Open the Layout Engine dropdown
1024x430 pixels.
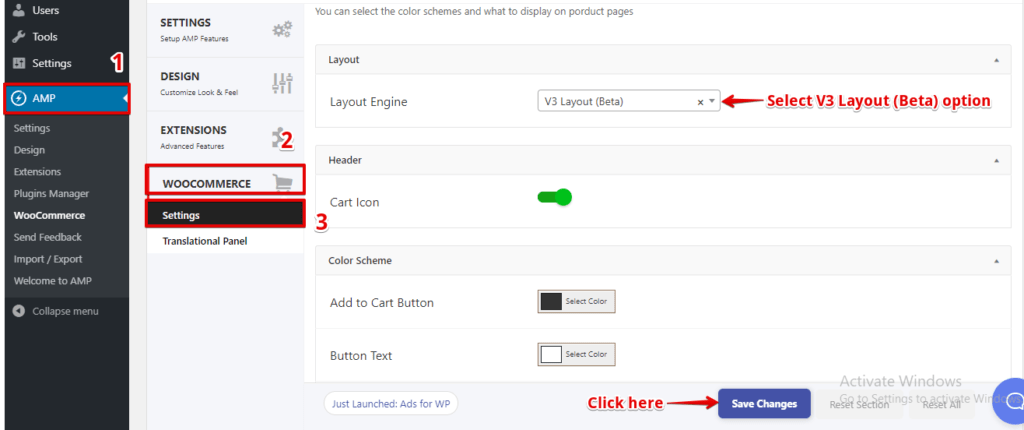click(x=628, y=101)
